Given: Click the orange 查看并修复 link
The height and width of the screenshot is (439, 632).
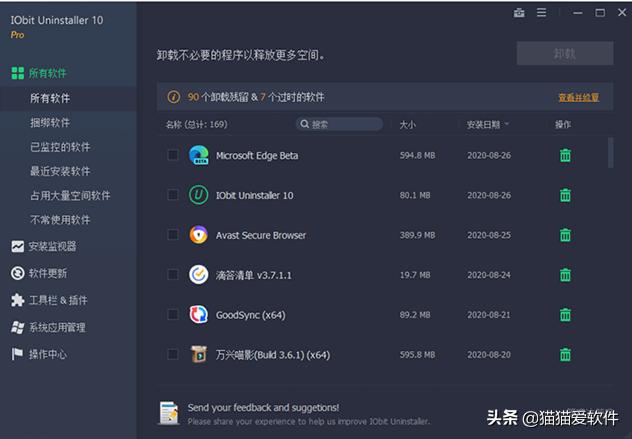Looking at the screenshot, I should point(578,97).
